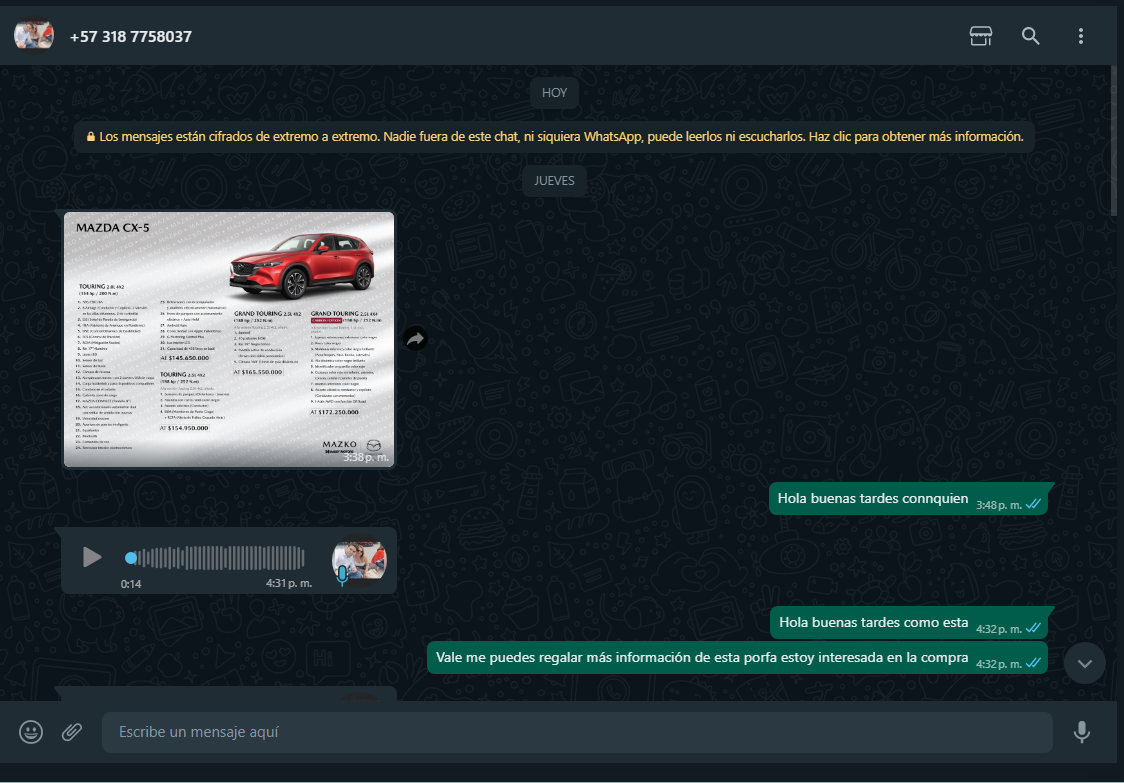Forward the Mazda CX-5 image

tap(415, 340)
